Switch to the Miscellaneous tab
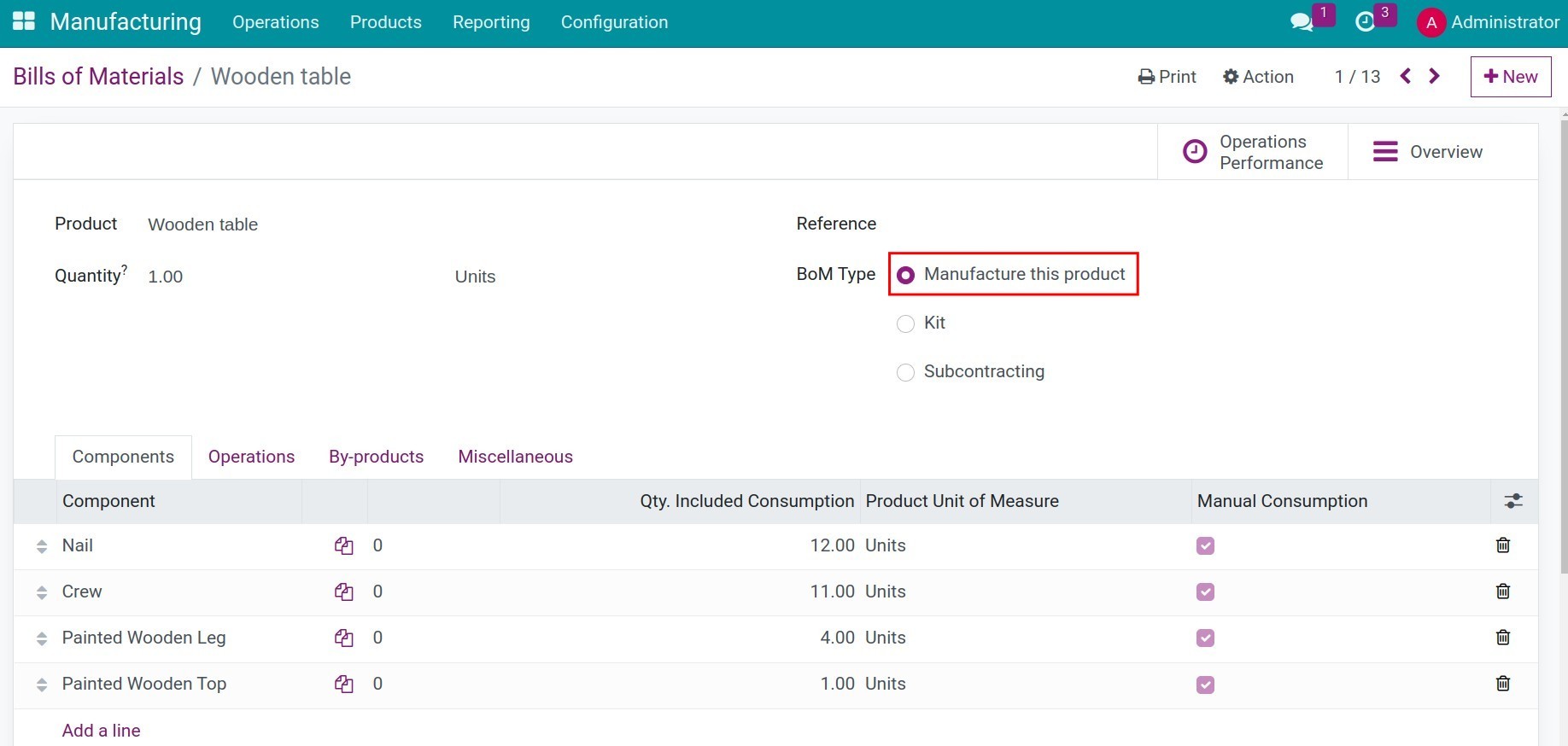Viewport: 1568px width, 746px height. [515, 457]
